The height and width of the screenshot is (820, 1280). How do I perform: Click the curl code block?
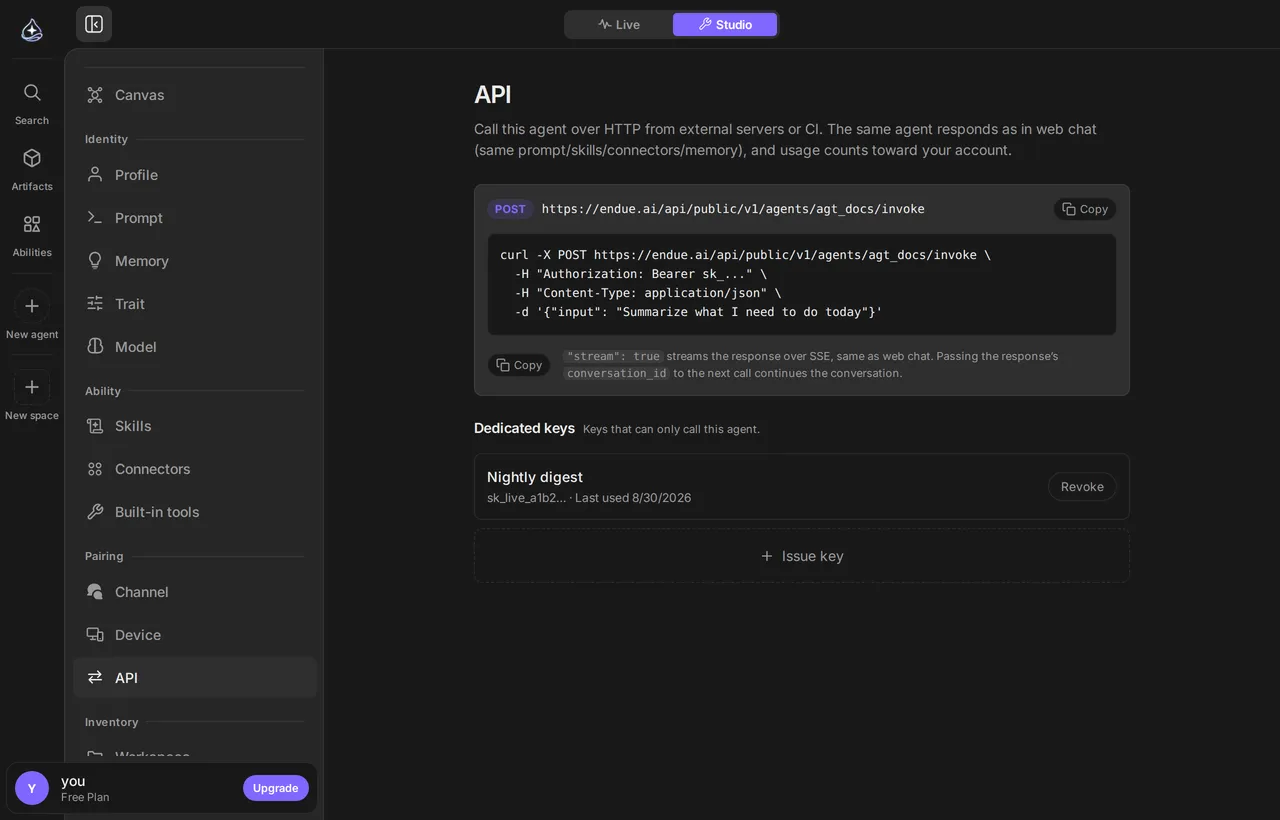tap(802, 284)
